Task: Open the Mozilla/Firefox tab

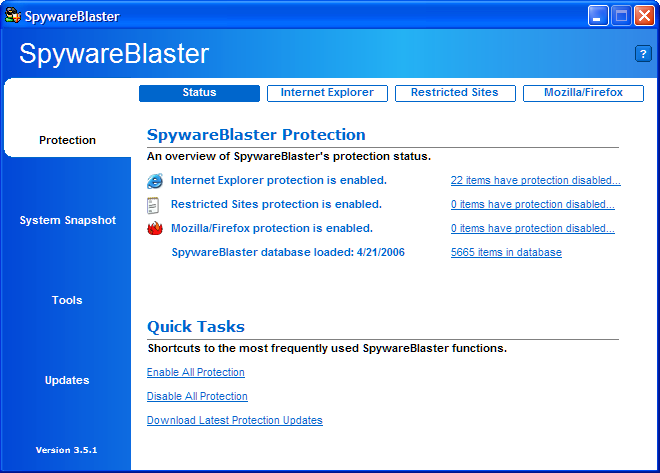Action: (x=583, y=93)
